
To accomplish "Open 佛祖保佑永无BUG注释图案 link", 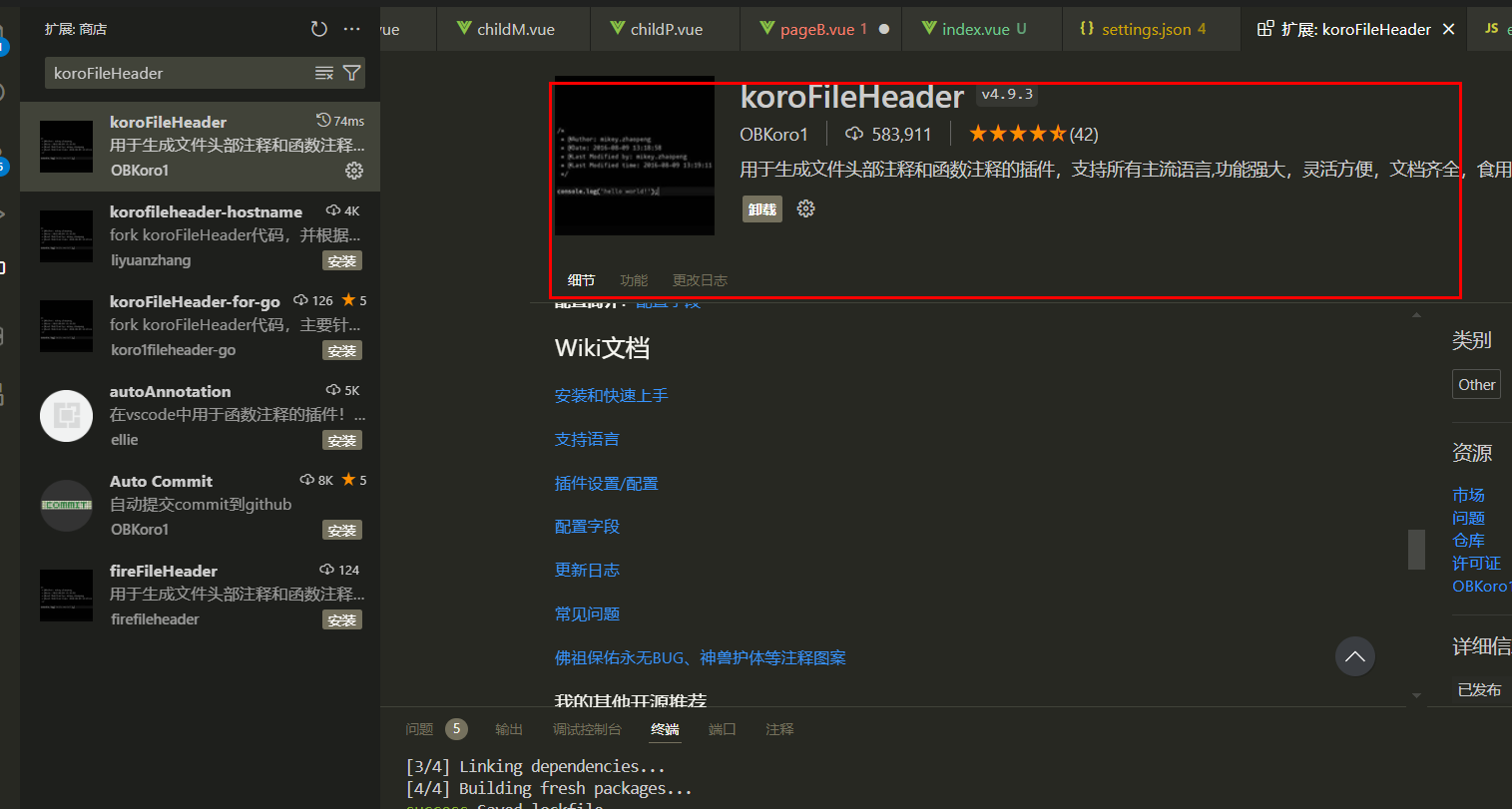I will 701,658.
